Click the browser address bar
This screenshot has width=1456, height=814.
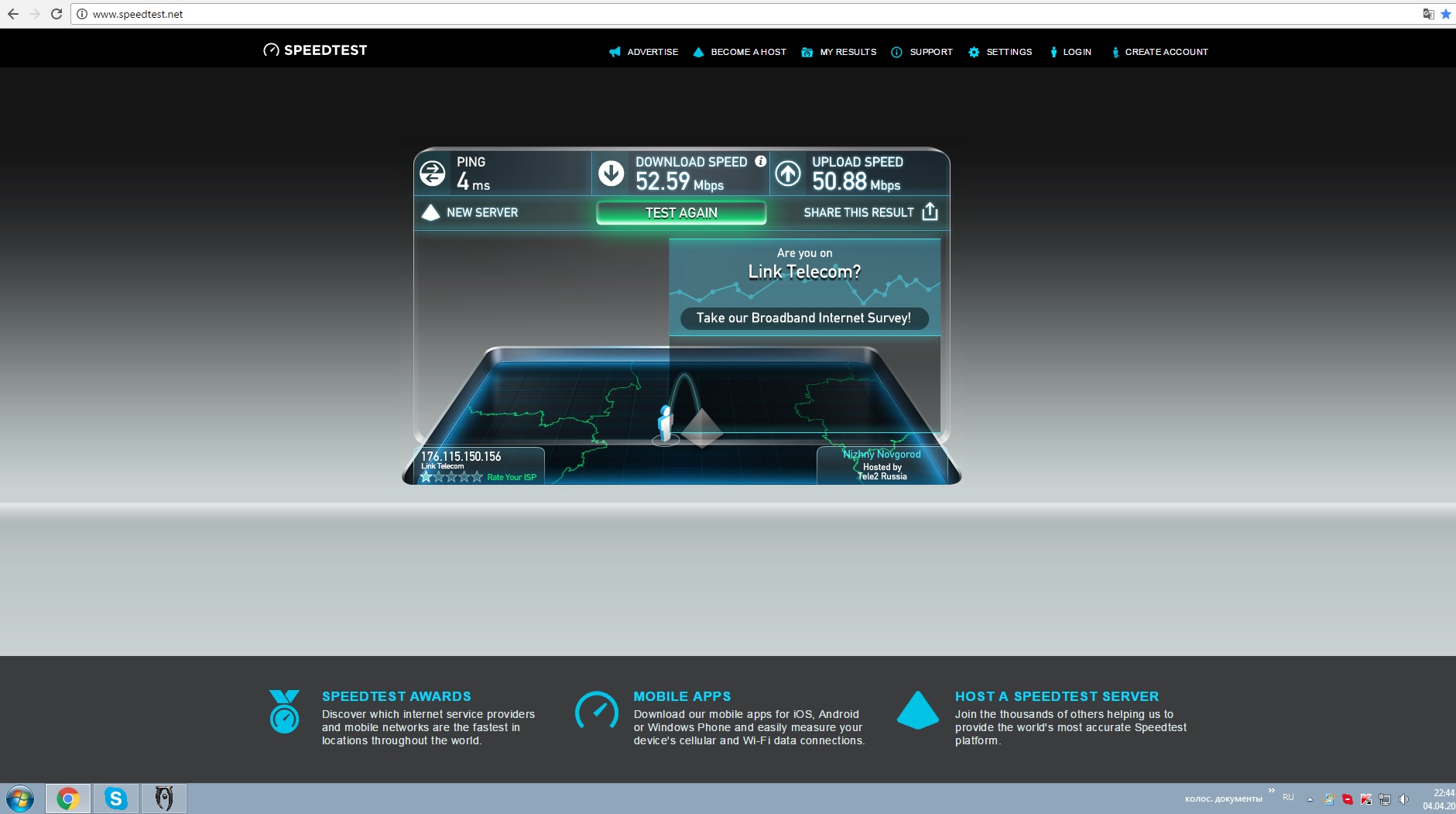pyautogui.click(x=697, y=14)
